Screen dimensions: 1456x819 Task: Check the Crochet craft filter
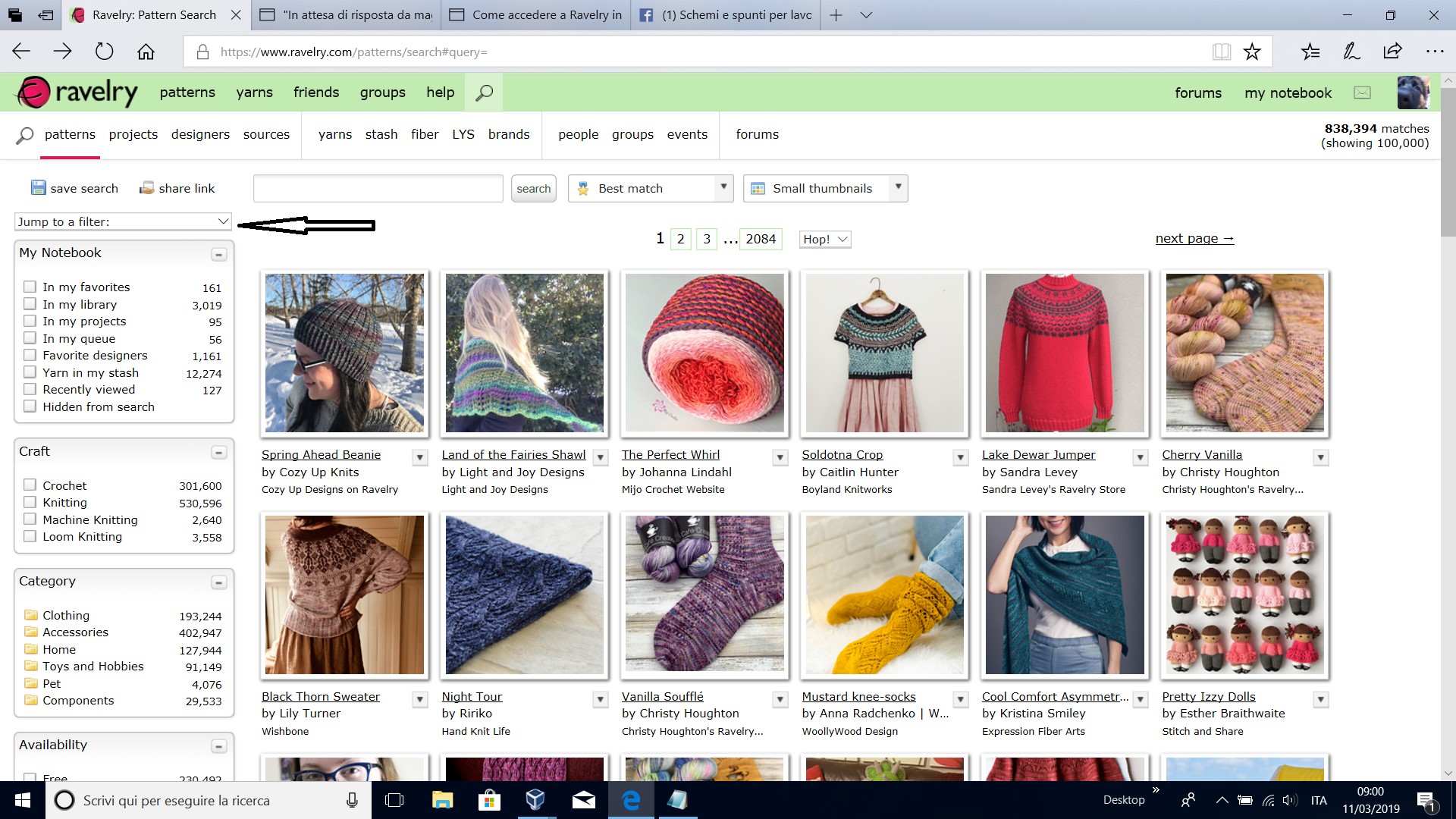(x=30, y=485)
